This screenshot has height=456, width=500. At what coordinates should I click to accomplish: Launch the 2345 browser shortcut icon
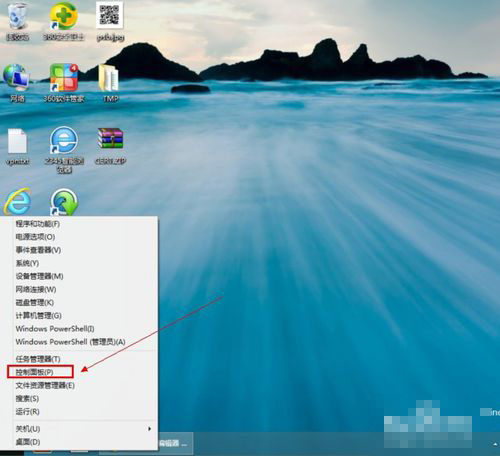[64, 150]
